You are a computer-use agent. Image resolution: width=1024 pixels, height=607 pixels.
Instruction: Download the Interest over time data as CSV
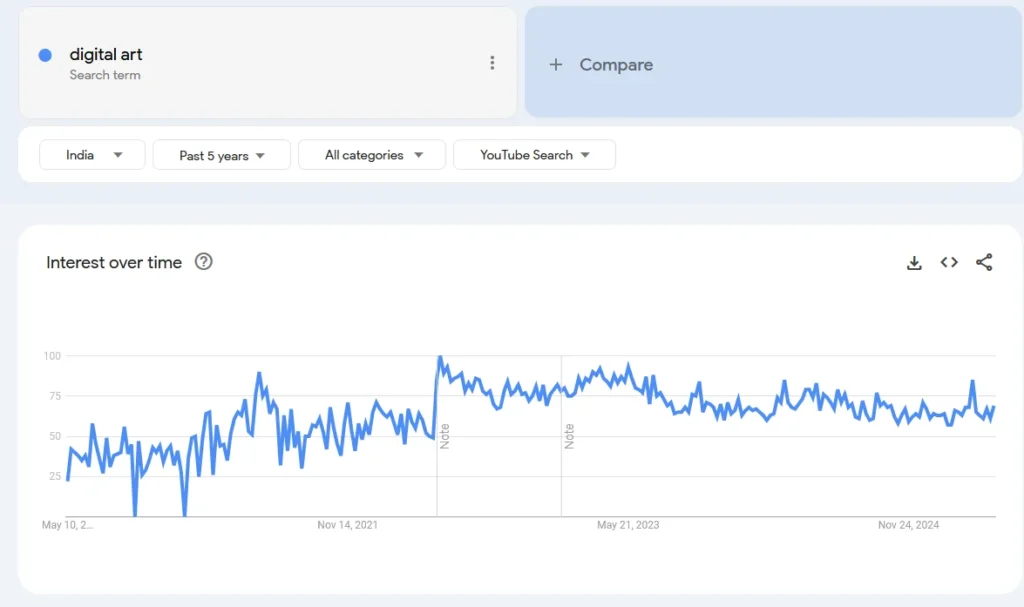[x=914, y=262]
